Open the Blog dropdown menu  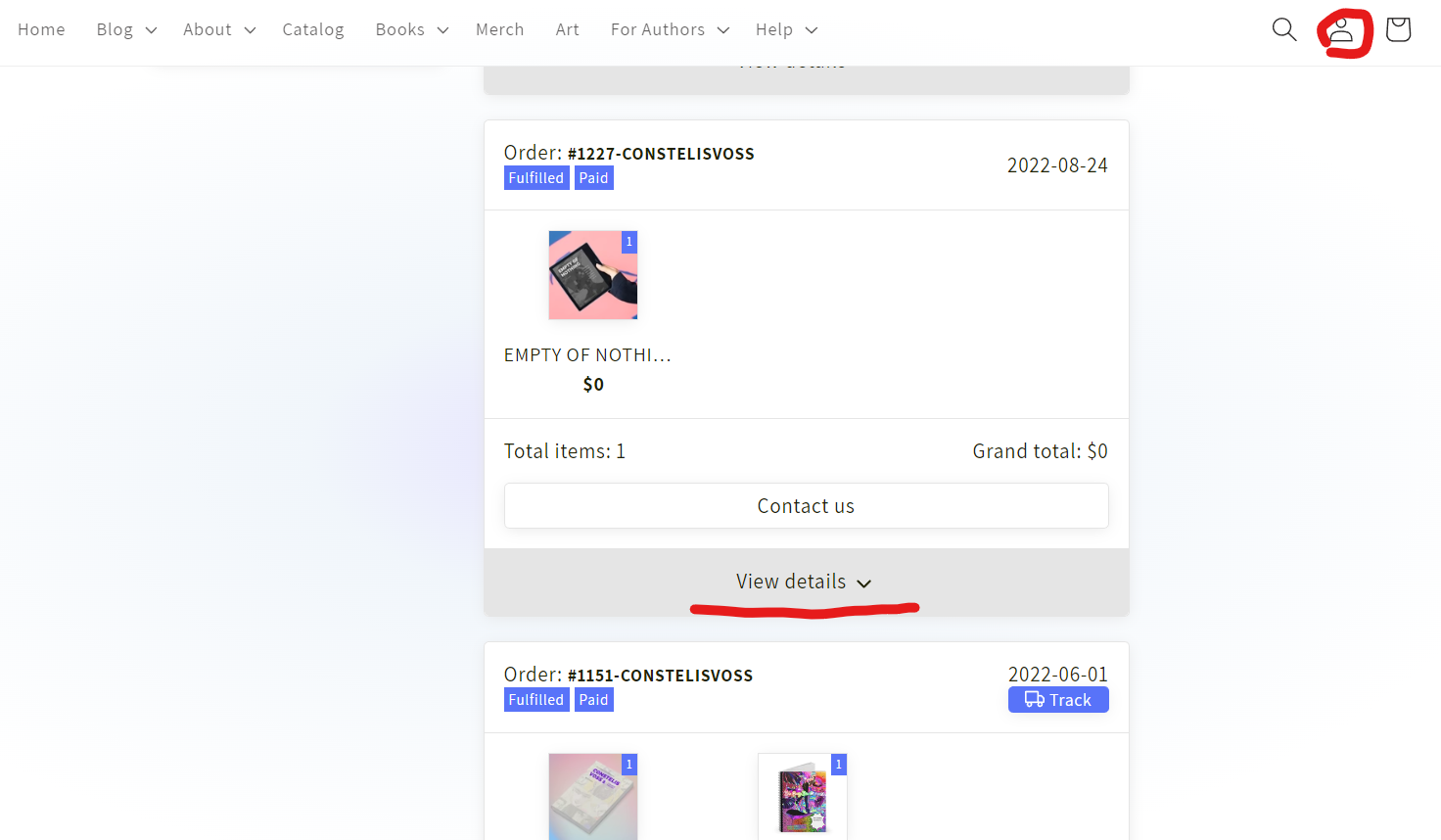click(x=126, y=29)
